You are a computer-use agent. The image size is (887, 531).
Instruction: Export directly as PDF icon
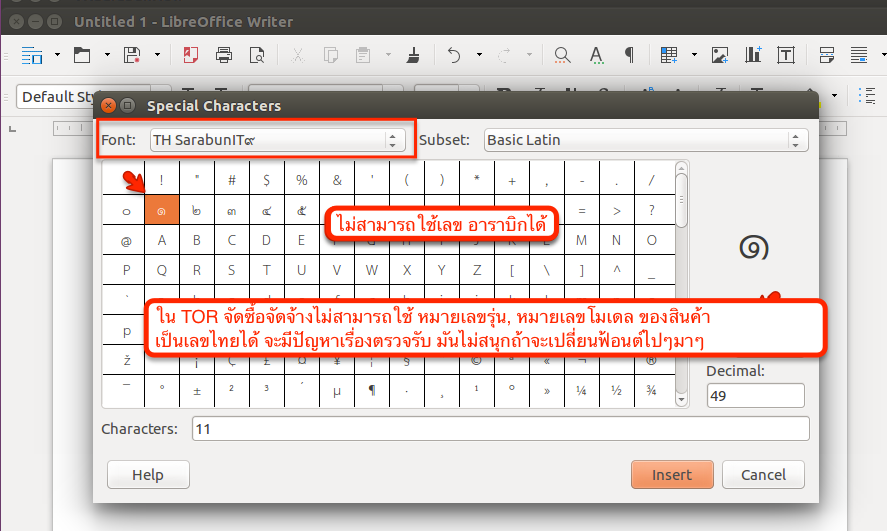(191, 55)
